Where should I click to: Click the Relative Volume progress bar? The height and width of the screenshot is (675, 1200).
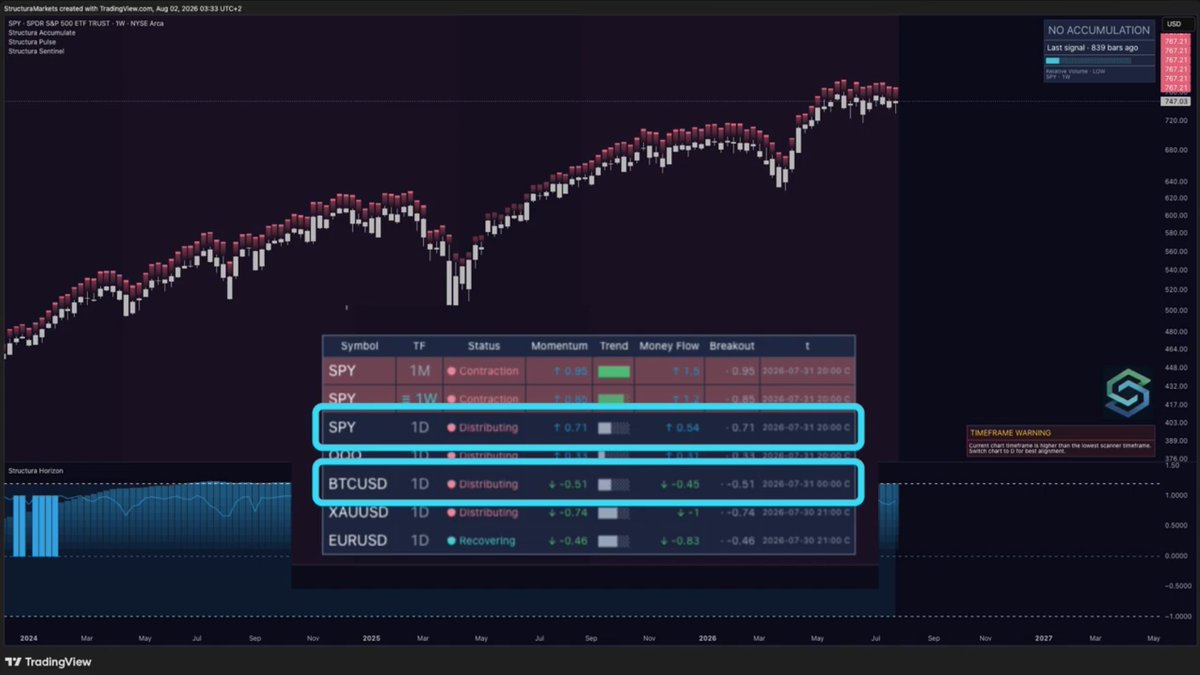(x=1089, y=61)
